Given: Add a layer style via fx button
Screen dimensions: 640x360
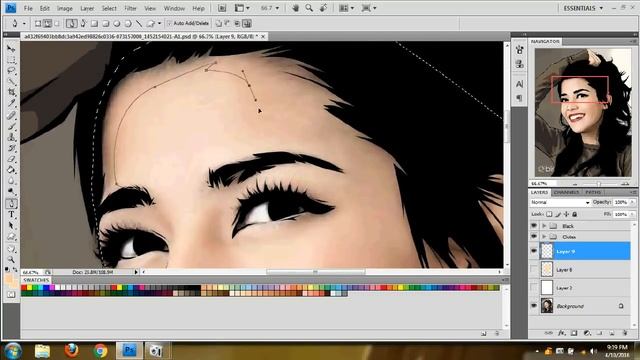Looking at the screenshot, I should tap(562, 333).
